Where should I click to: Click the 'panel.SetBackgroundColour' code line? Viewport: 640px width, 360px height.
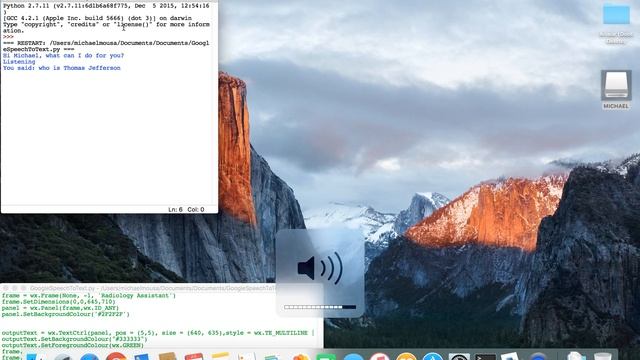pyautogui.click(x=65, y=314)
